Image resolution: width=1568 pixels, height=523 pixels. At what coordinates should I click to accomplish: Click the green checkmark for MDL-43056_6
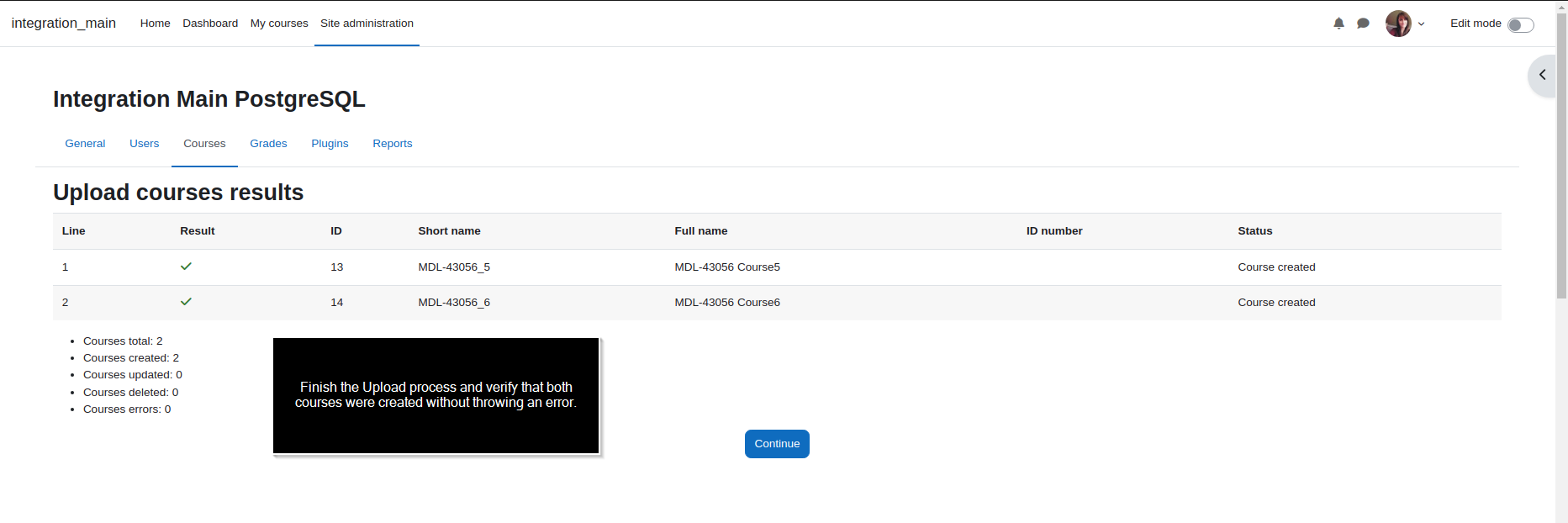[186, 302]
